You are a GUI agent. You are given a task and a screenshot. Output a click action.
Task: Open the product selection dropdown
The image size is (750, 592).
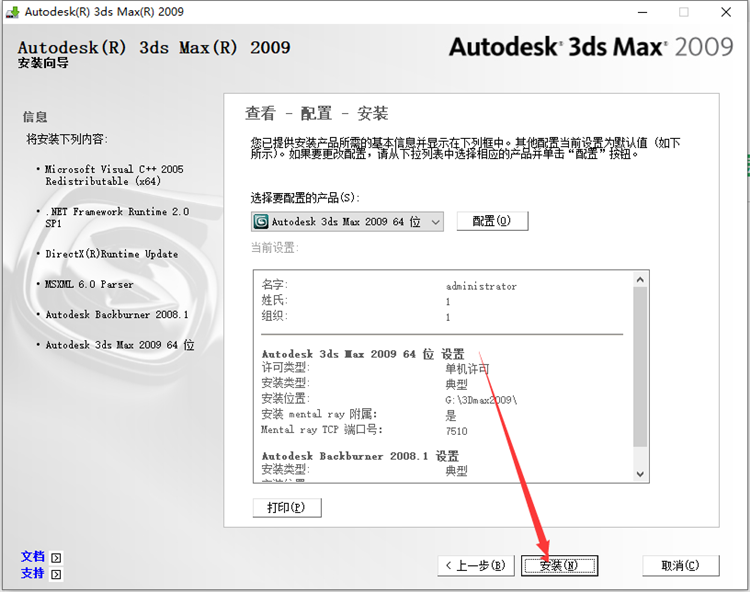tap(347, 222)
